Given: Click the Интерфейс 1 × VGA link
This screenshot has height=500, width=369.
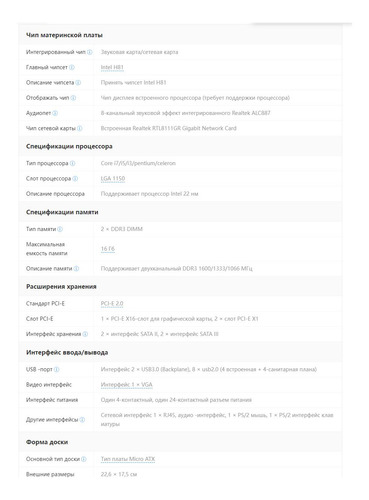Looking at the screenshot, I should click(x=127, y=385).
